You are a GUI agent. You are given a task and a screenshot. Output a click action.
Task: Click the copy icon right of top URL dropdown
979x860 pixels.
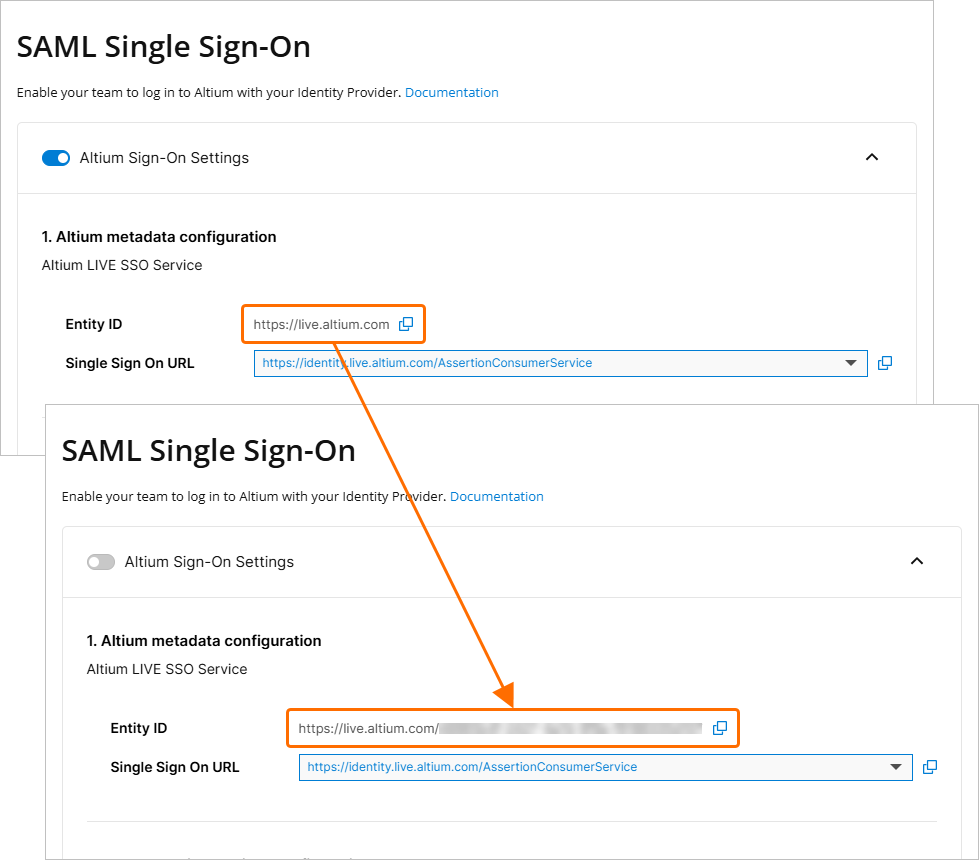pos(884,363)
